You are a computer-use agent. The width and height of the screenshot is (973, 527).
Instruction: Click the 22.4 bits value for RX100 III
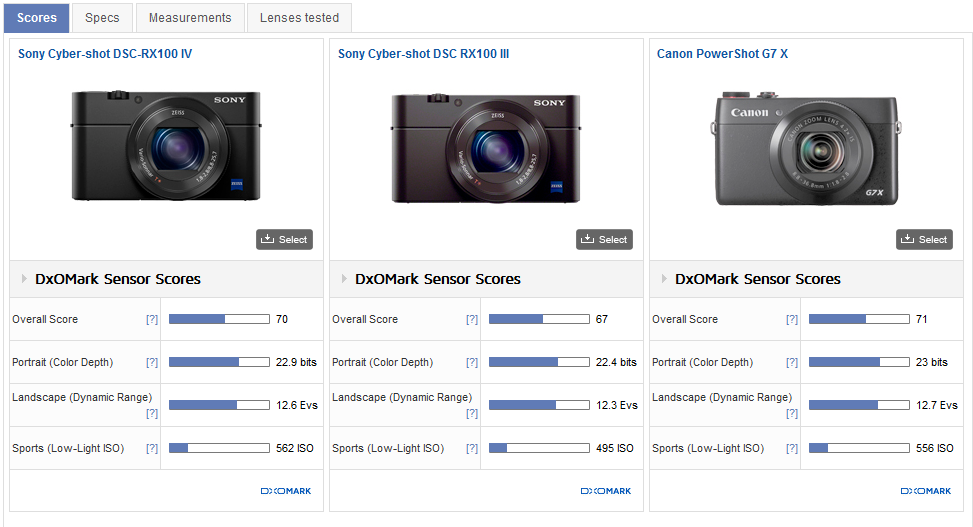point(616,362)
